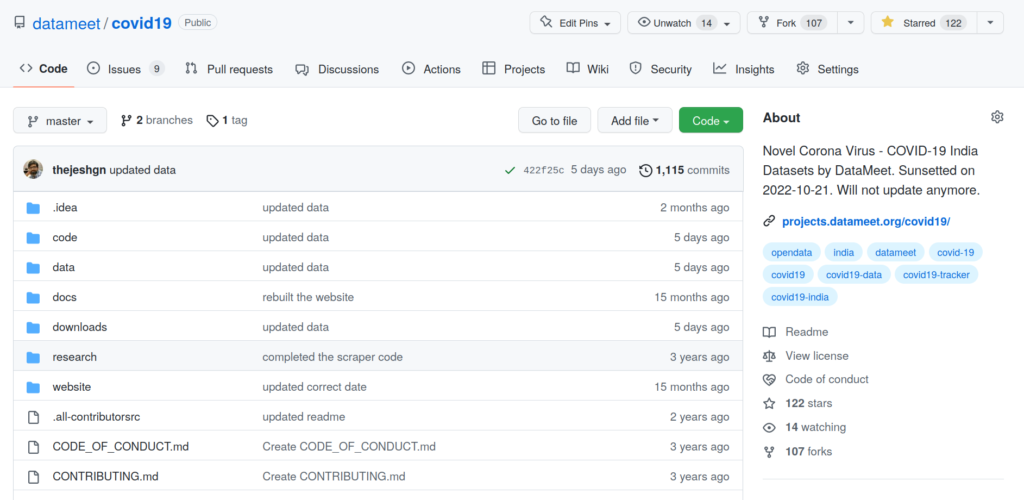
Task: Click the Starred button
Action: pyautogui.click(x=923, y=23)
